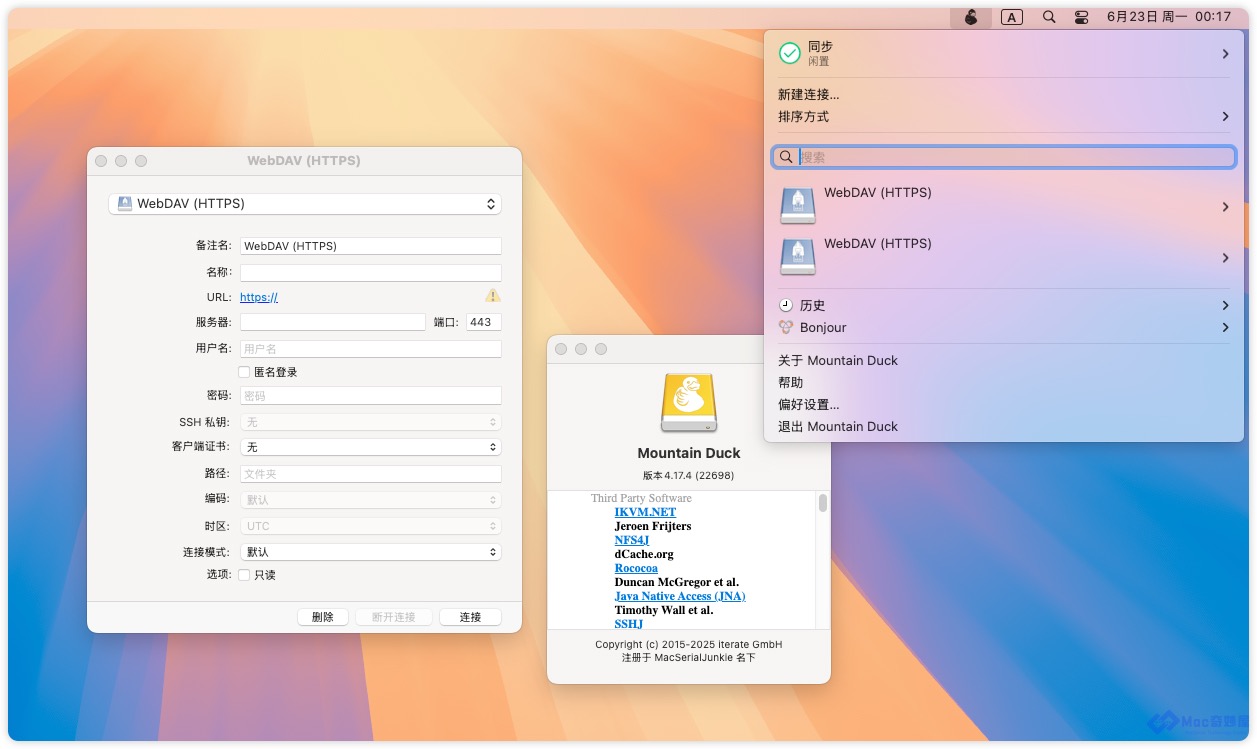Click the input source A icon in menu bar
Viewport: 1257px width, 749px height.
(1012, 17)
